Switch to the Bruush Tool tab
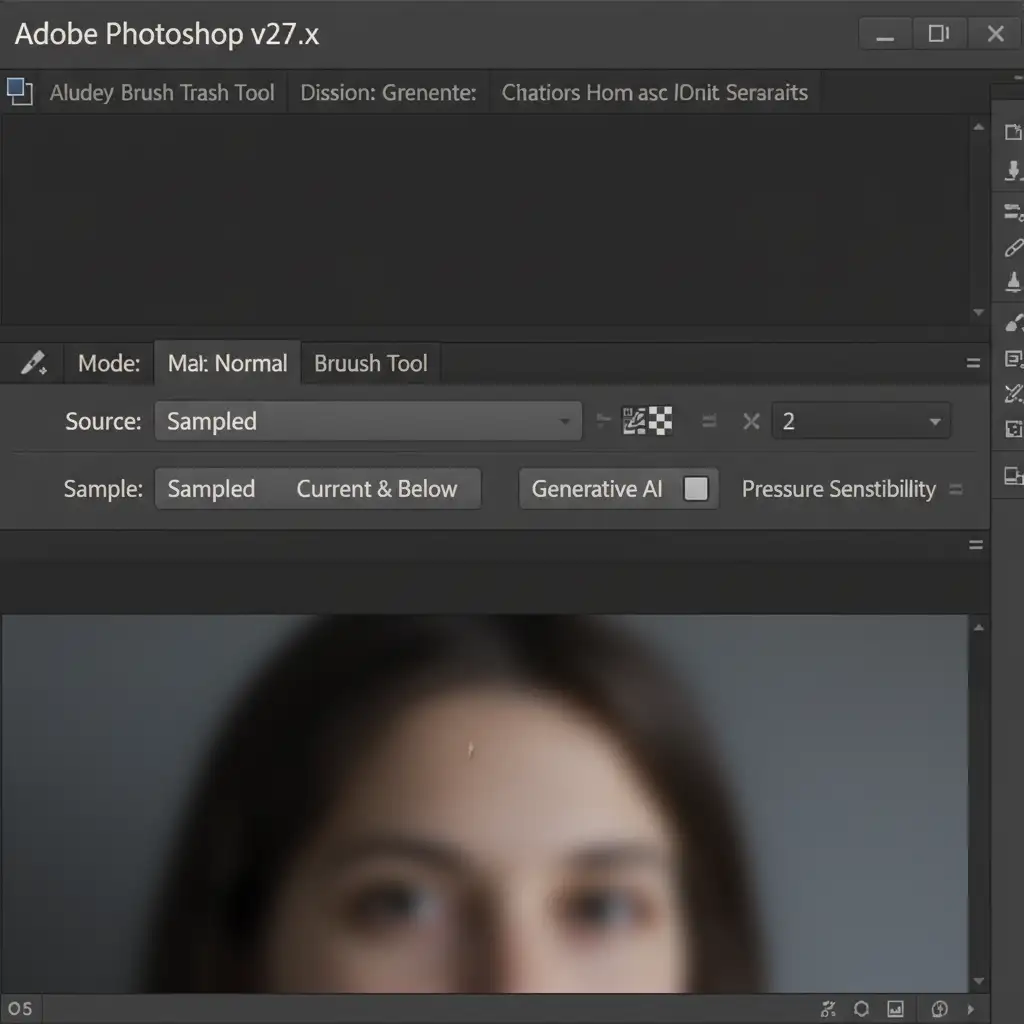 (370, 363)
